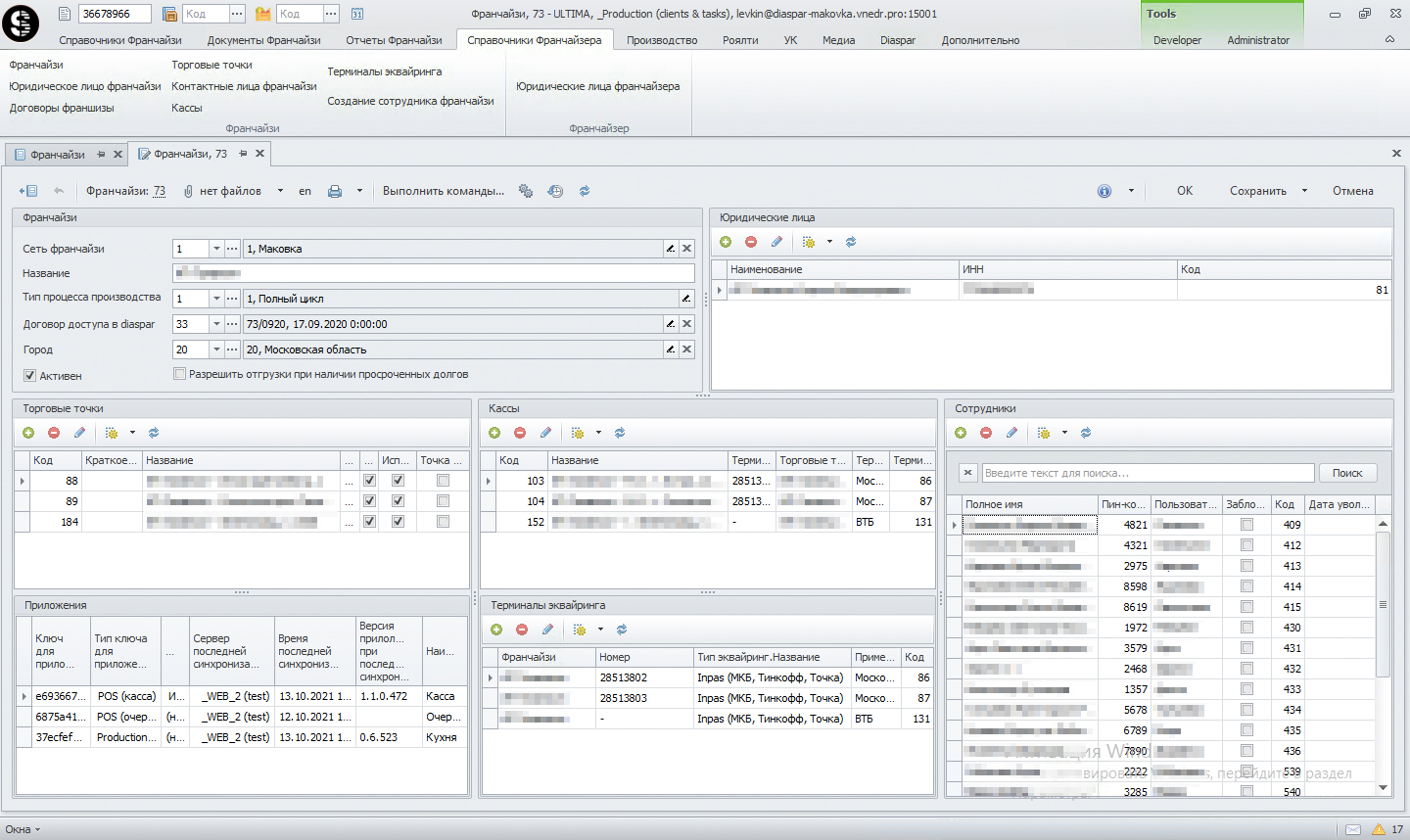
Task: Delete selected row in Торговые точки panel
Action: coord(54,433)
